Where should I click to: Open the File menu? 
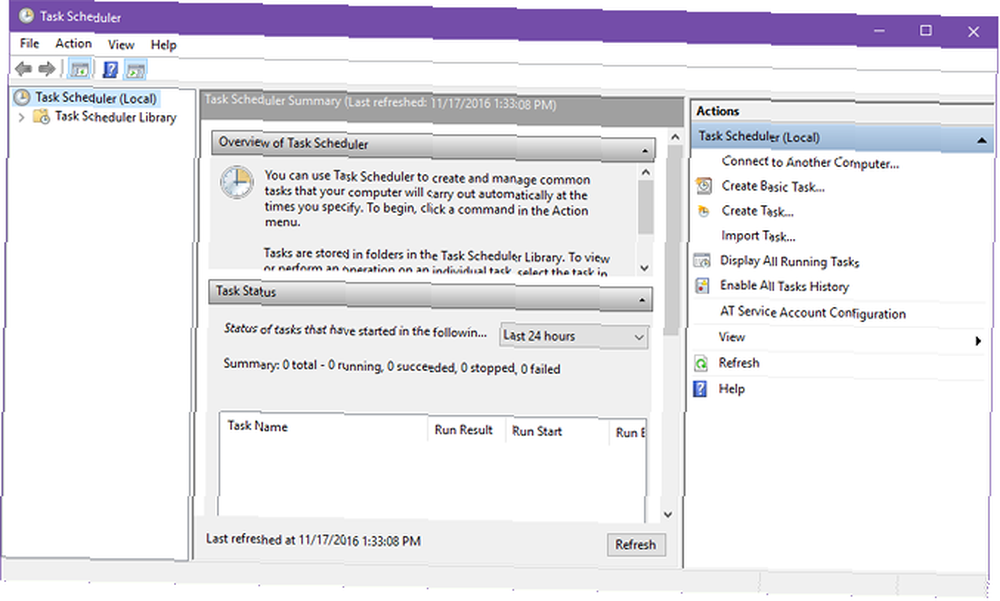[x=29, y=43]
